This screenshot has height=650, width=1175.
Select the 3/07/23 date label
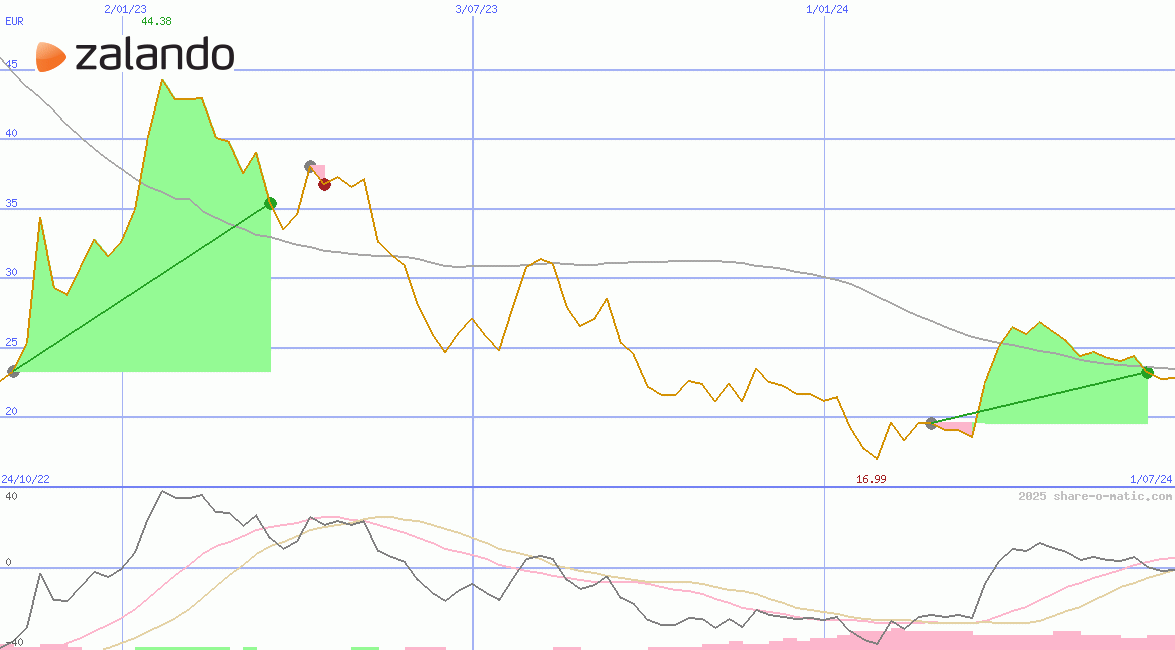[x=476, y=9]
